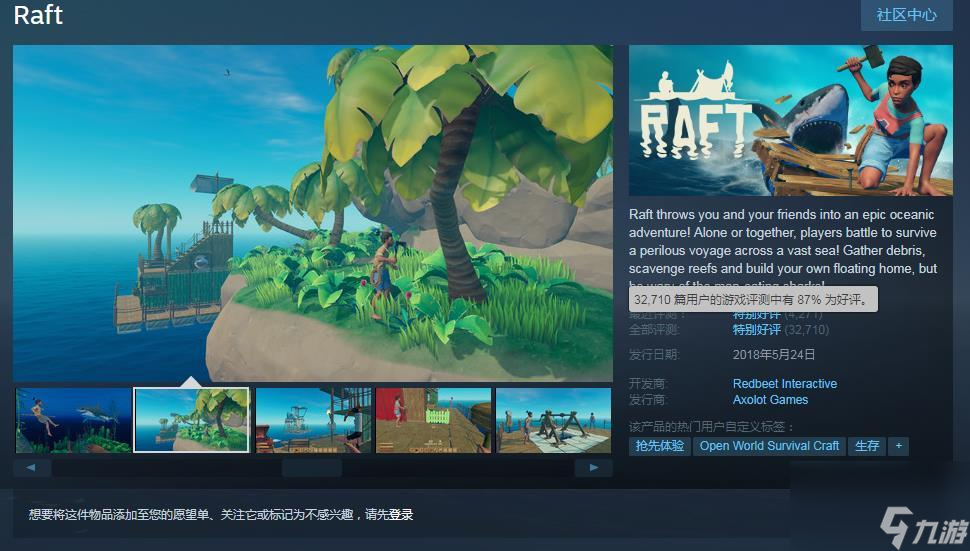
Task: Click the 抢先体验 tag
Action: coord(660,446)
